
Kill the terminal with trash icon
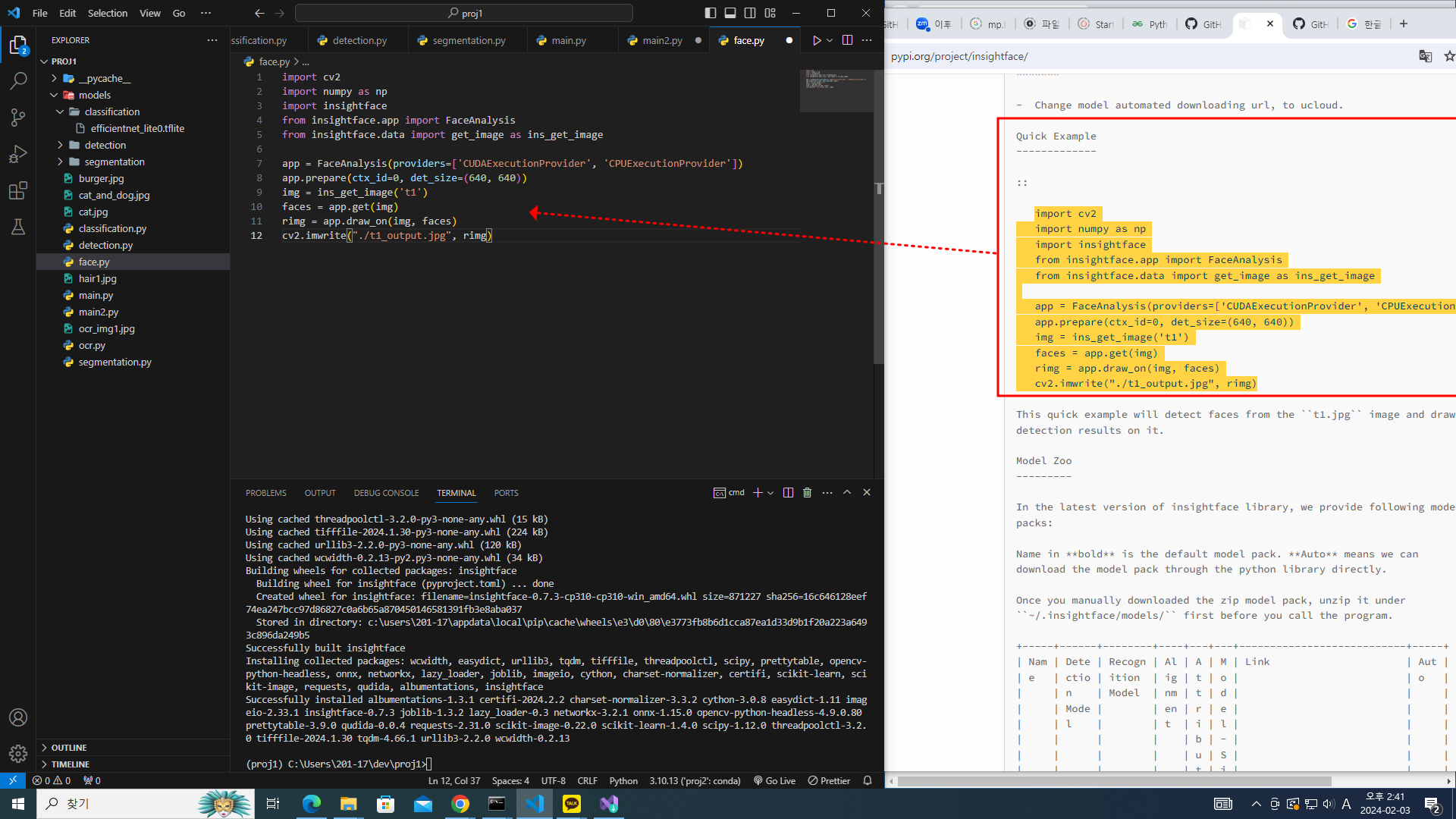pyautogui.click(x=807, y=493)
